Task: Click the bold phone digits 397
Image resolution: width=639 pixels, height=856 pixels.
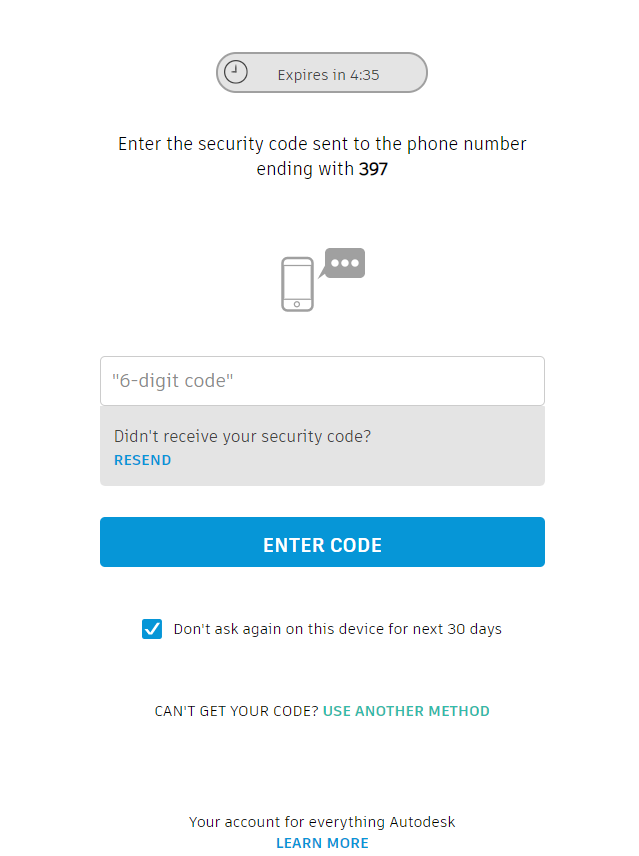Action: point(373,170)
